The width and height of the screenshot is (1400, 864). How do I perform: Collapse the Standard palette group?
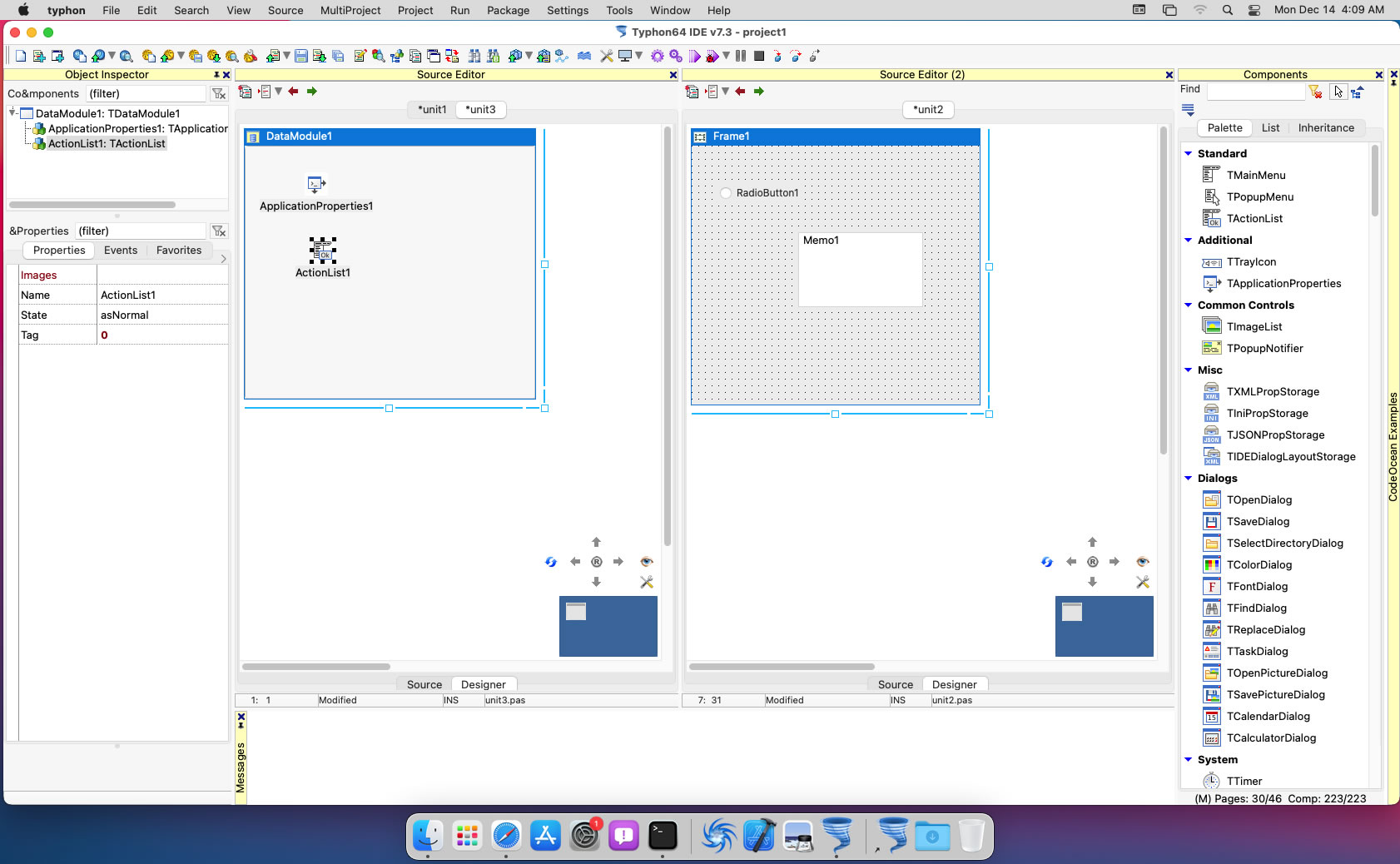click(1189, 153)
